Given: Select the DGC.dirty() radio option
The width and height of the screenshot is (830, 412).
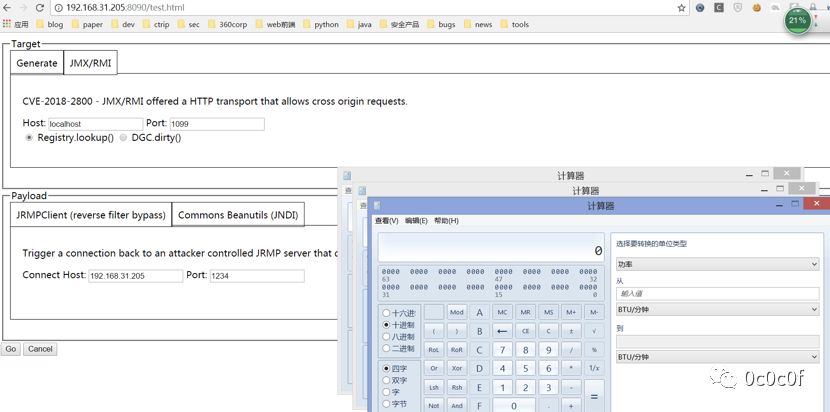Looking at the screenshot, I should 123,138.
